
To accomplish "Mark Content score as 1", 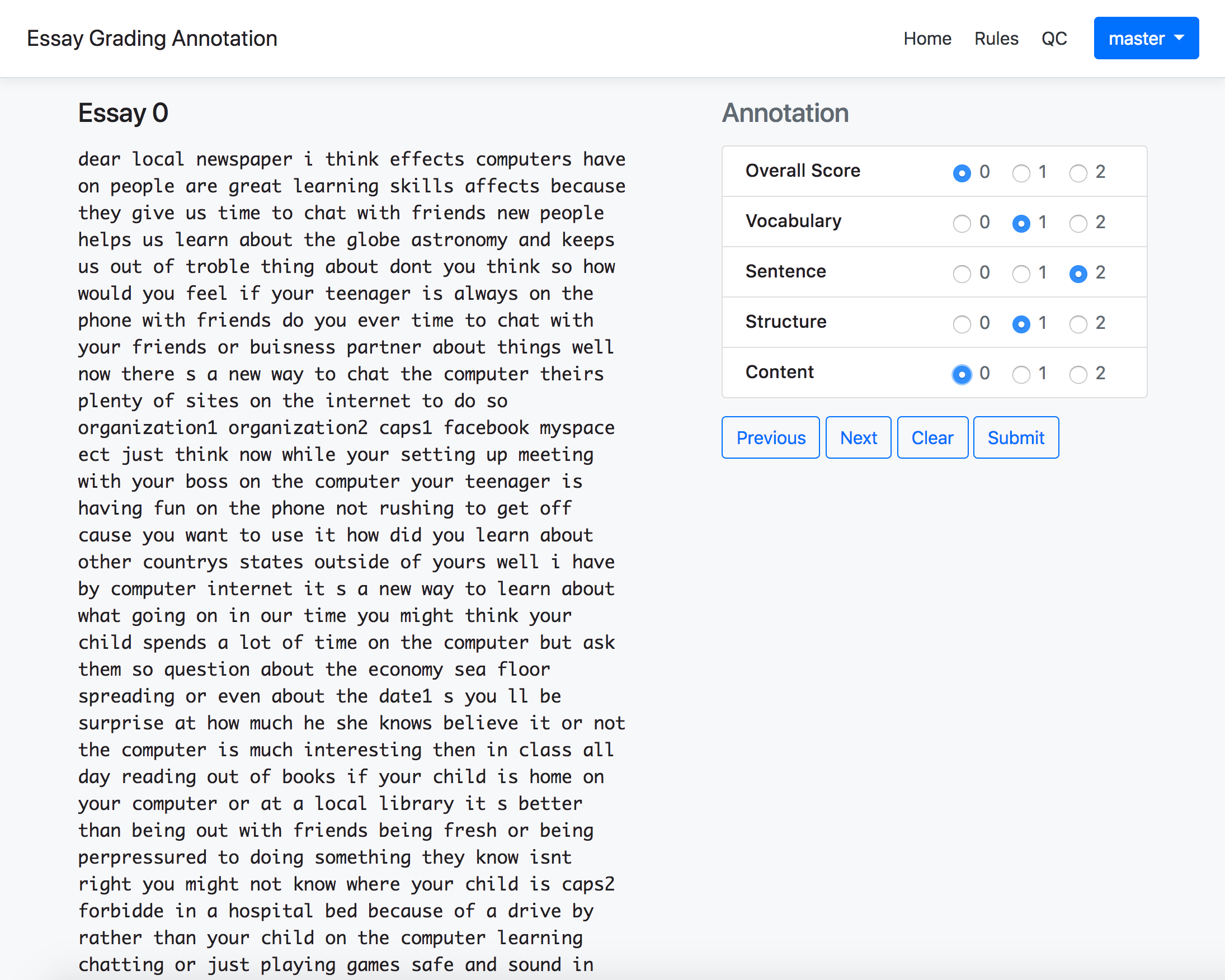I will [1021, 374].
